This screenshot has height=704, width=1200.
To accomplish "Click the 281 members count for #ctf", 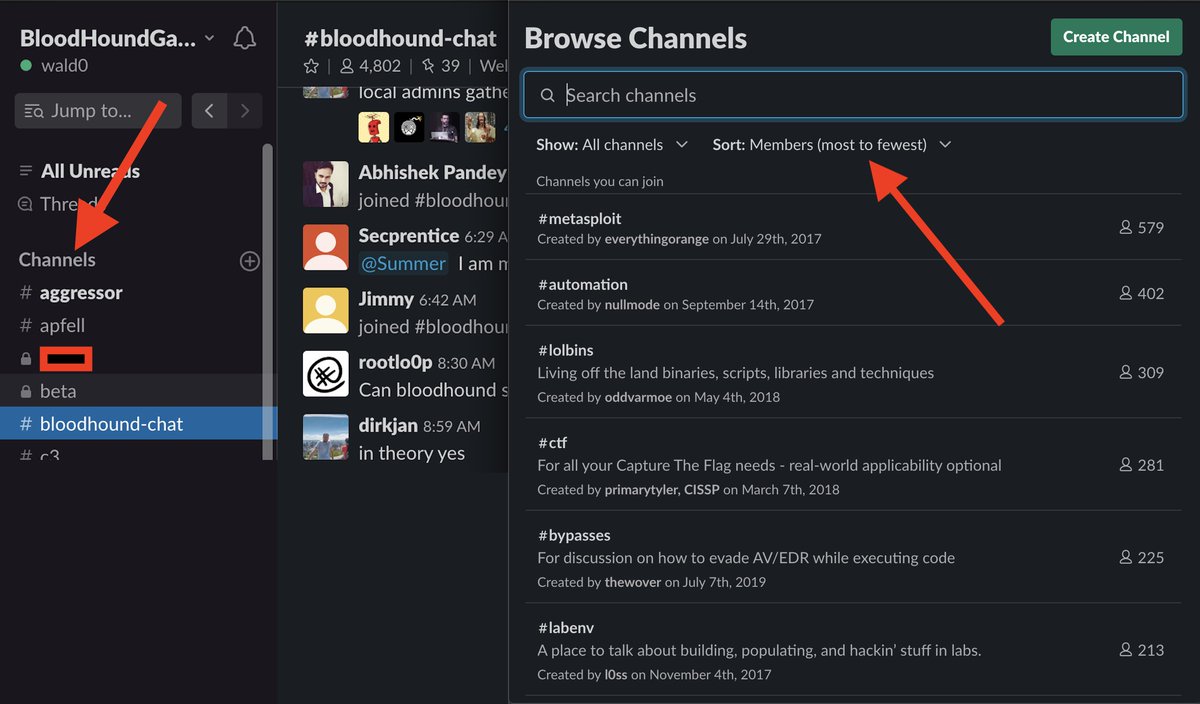I will click(x=1142, y=465).
